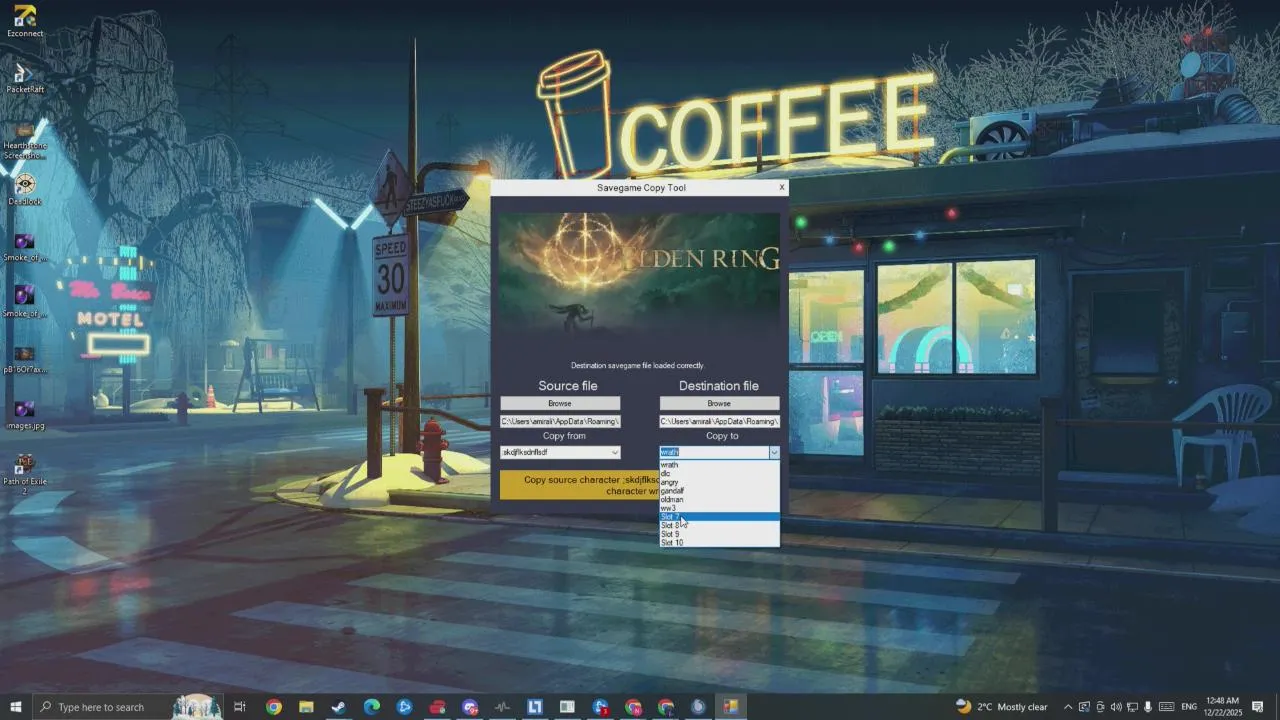Open Copy from character dropdown
This screenshot has width=1280, height=720.
click(x=560, y=452)
